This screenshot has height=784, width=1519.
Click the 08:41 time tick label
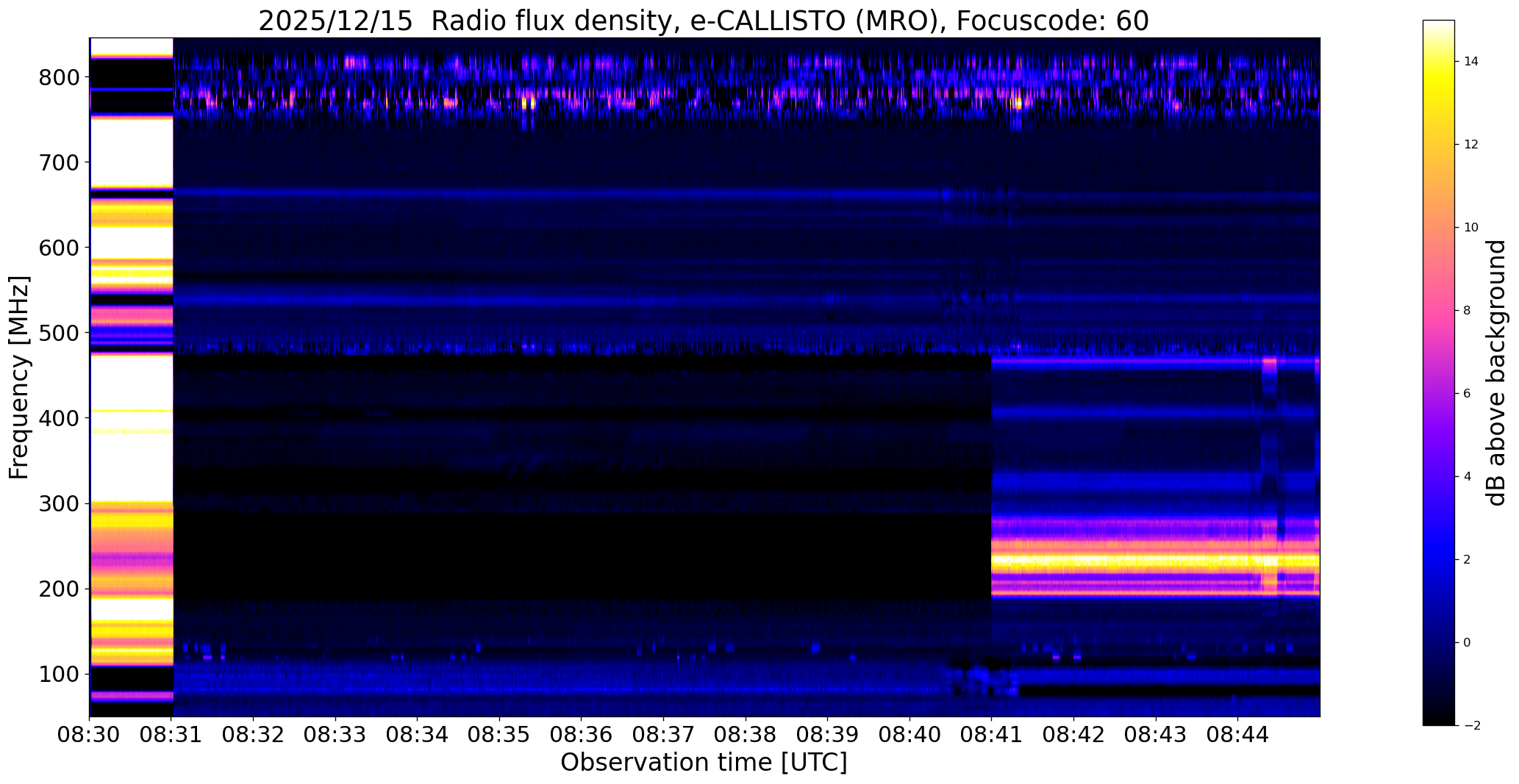point(992,734)
